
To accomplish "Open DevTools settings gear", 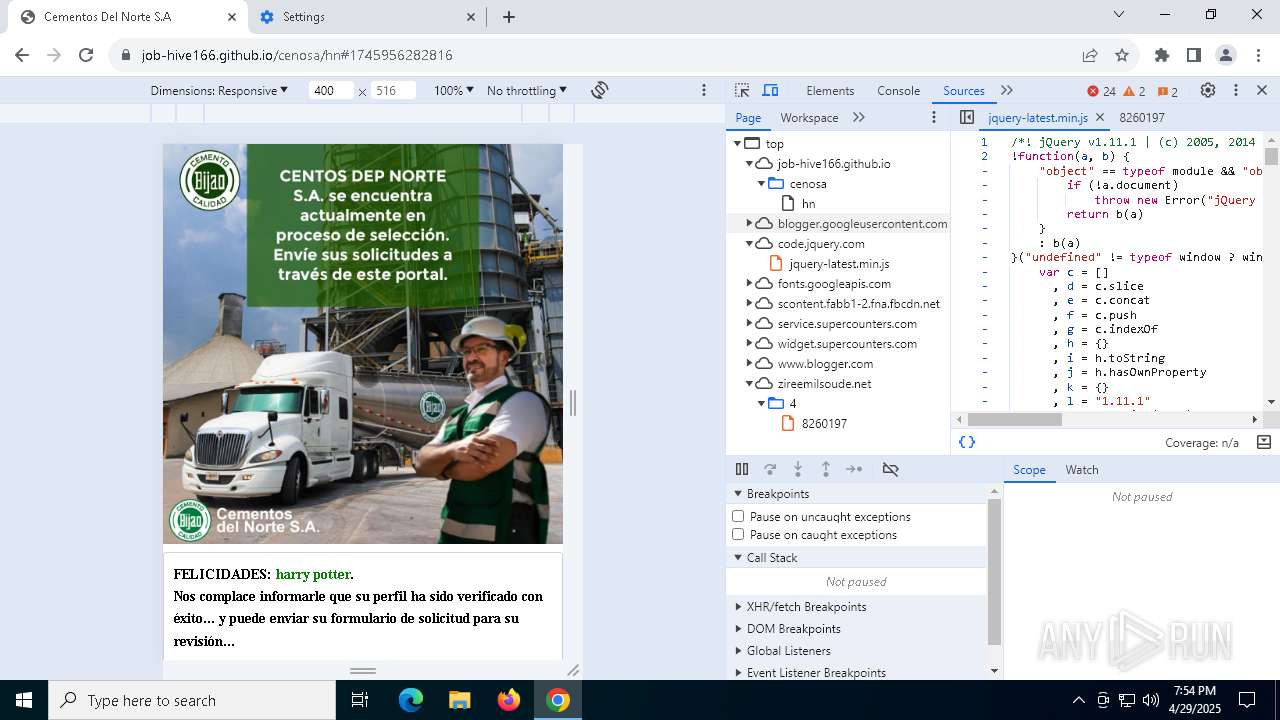I will tap(1208, 90).
